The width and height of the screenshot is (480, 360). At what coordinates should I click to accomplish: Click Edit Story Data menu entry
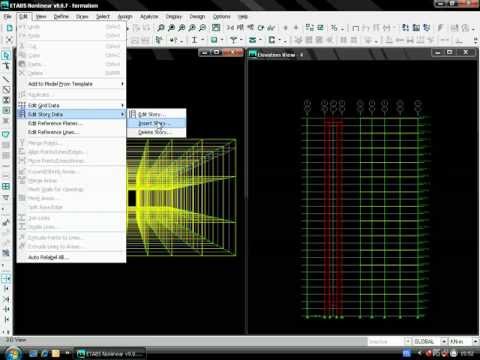(71, 114)
